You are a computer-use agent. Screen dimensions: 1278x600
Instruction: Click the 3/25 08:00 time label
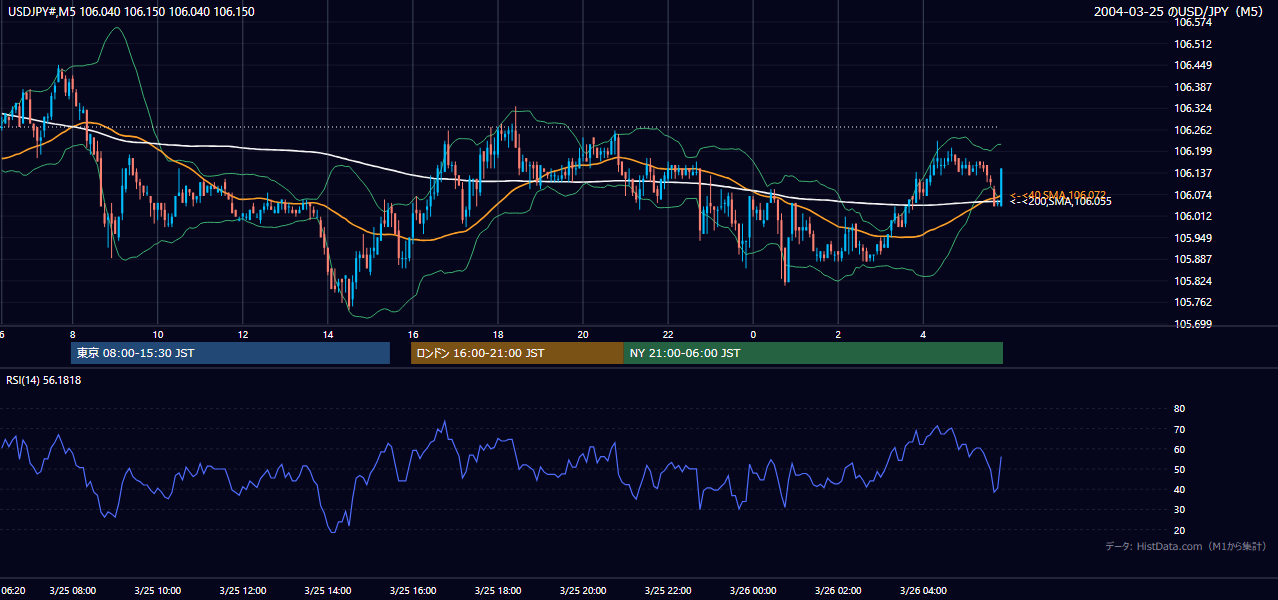72,591
